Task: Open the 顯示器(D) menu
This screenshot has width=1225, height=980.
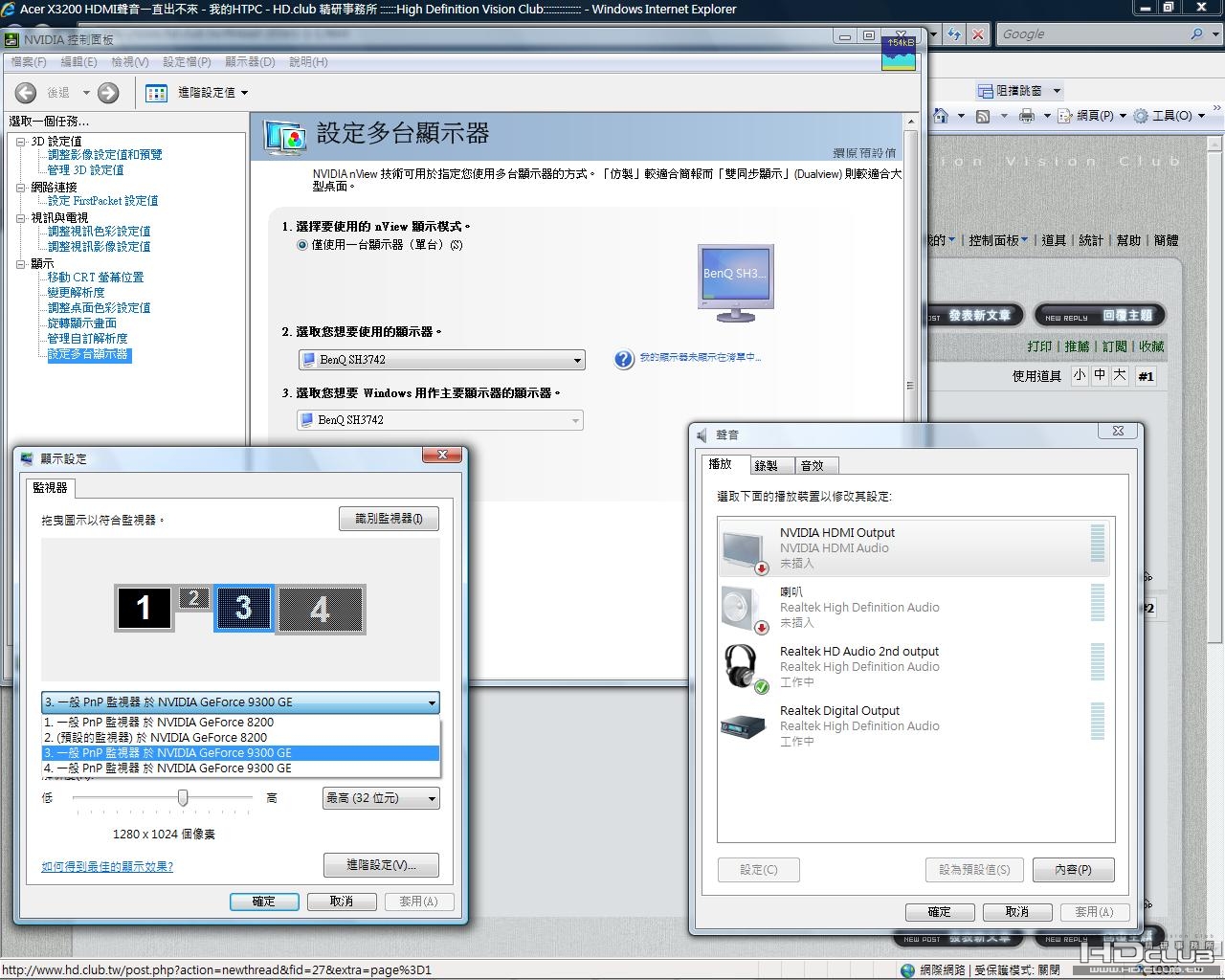Action: (250, 62)
